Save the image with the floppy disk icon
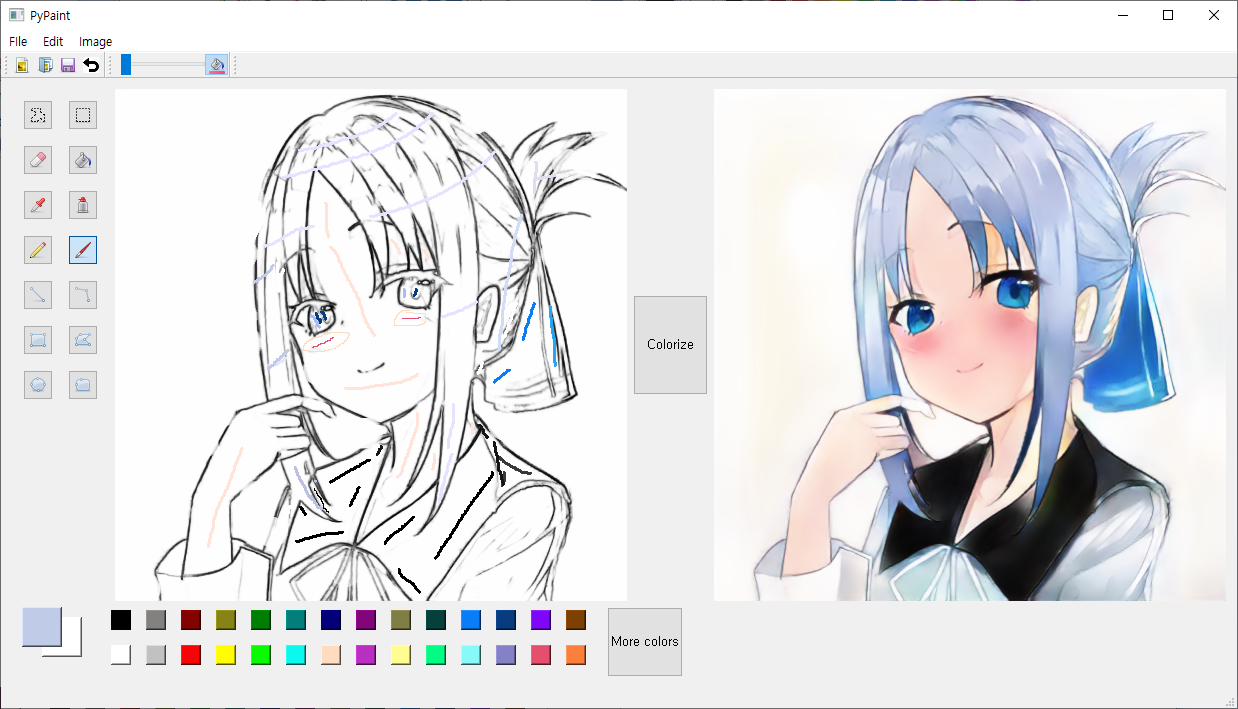 click(x=68, y=65)
